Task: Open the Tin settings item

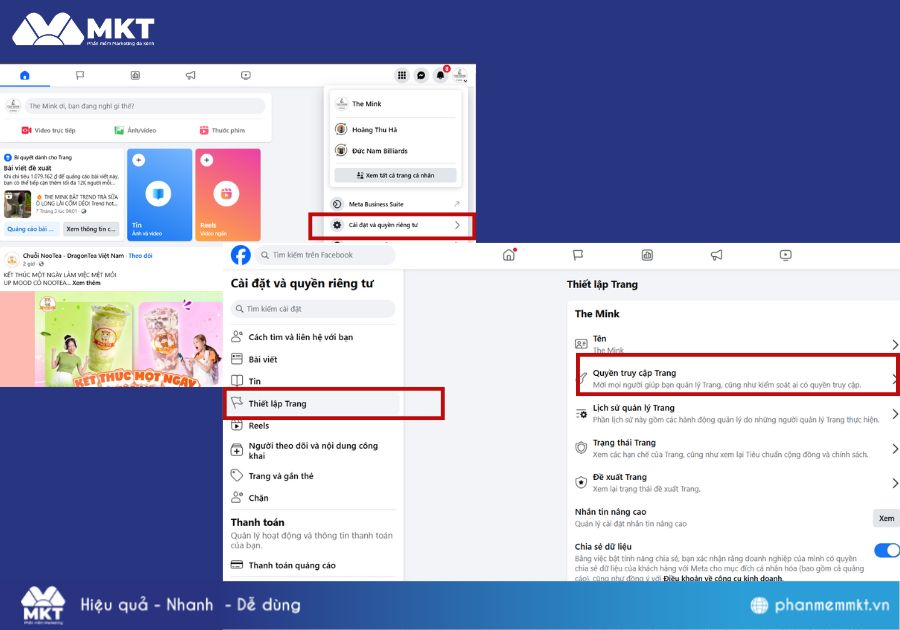Action: click(x=313, y=381)
